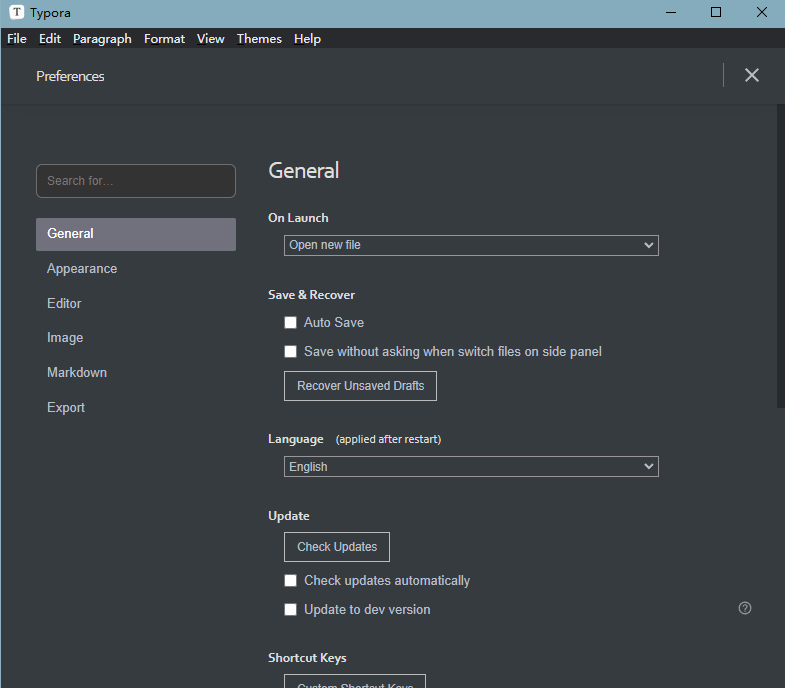The width and height of the screenshot is (785, 688).
Task: Minimize the Typora window
Action: (671, 12)
